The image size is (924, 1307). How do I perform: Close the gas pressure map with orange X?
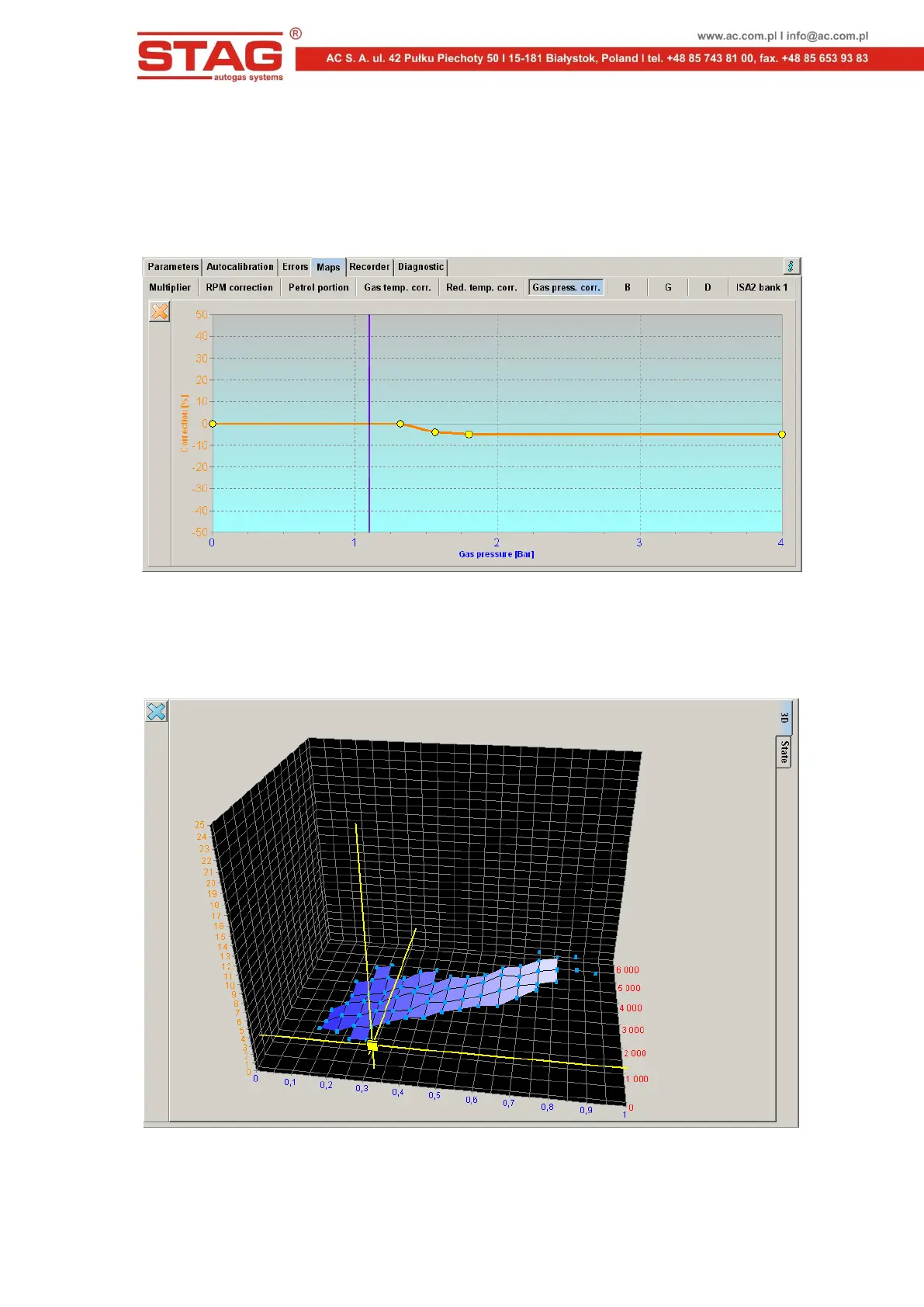[x=159, y=311]
